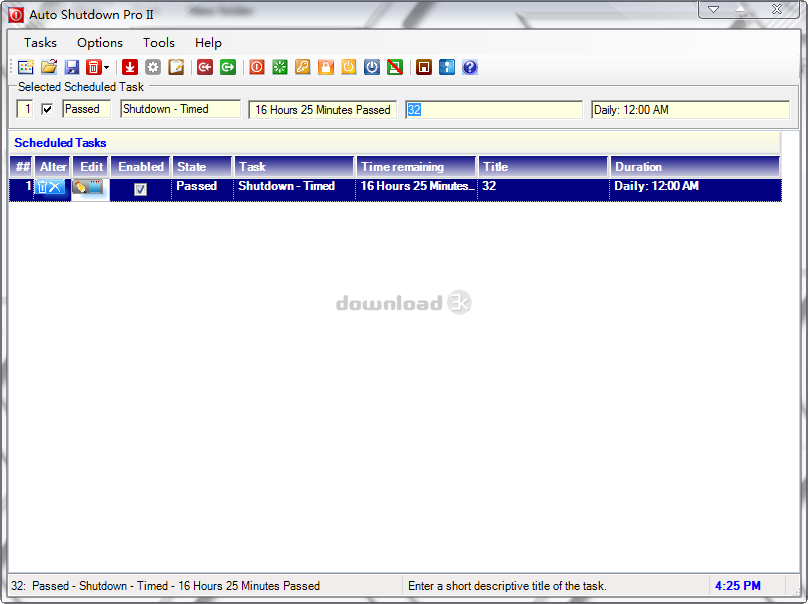Toggle Enabled checkbox in task row 1
Image resolution: width=808 pixels, height=604 pixels.
[x=140, y=189]
